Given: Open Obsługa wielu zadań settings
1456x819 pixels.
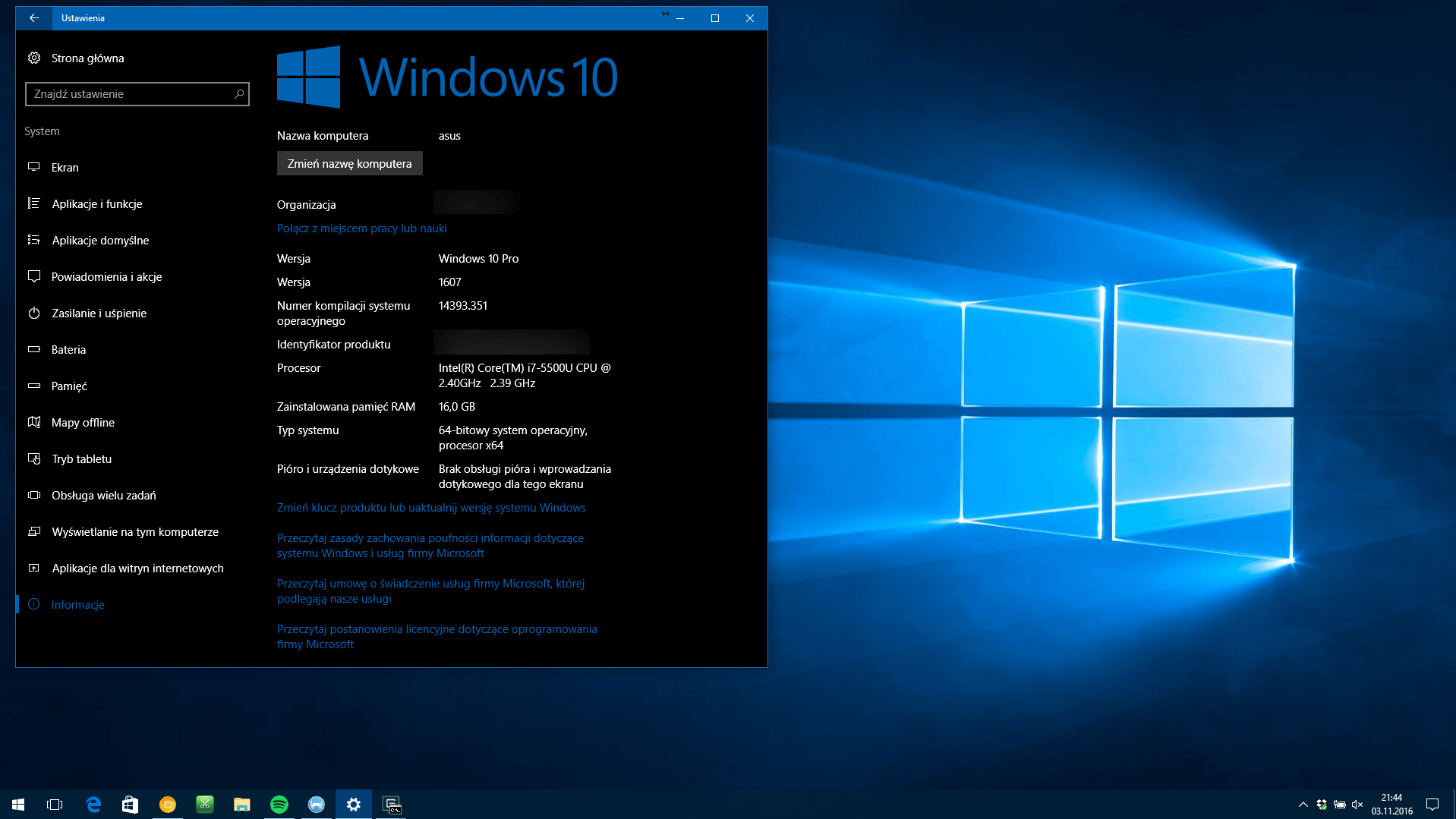Looking at the screenshot, I should pos(103,495).
